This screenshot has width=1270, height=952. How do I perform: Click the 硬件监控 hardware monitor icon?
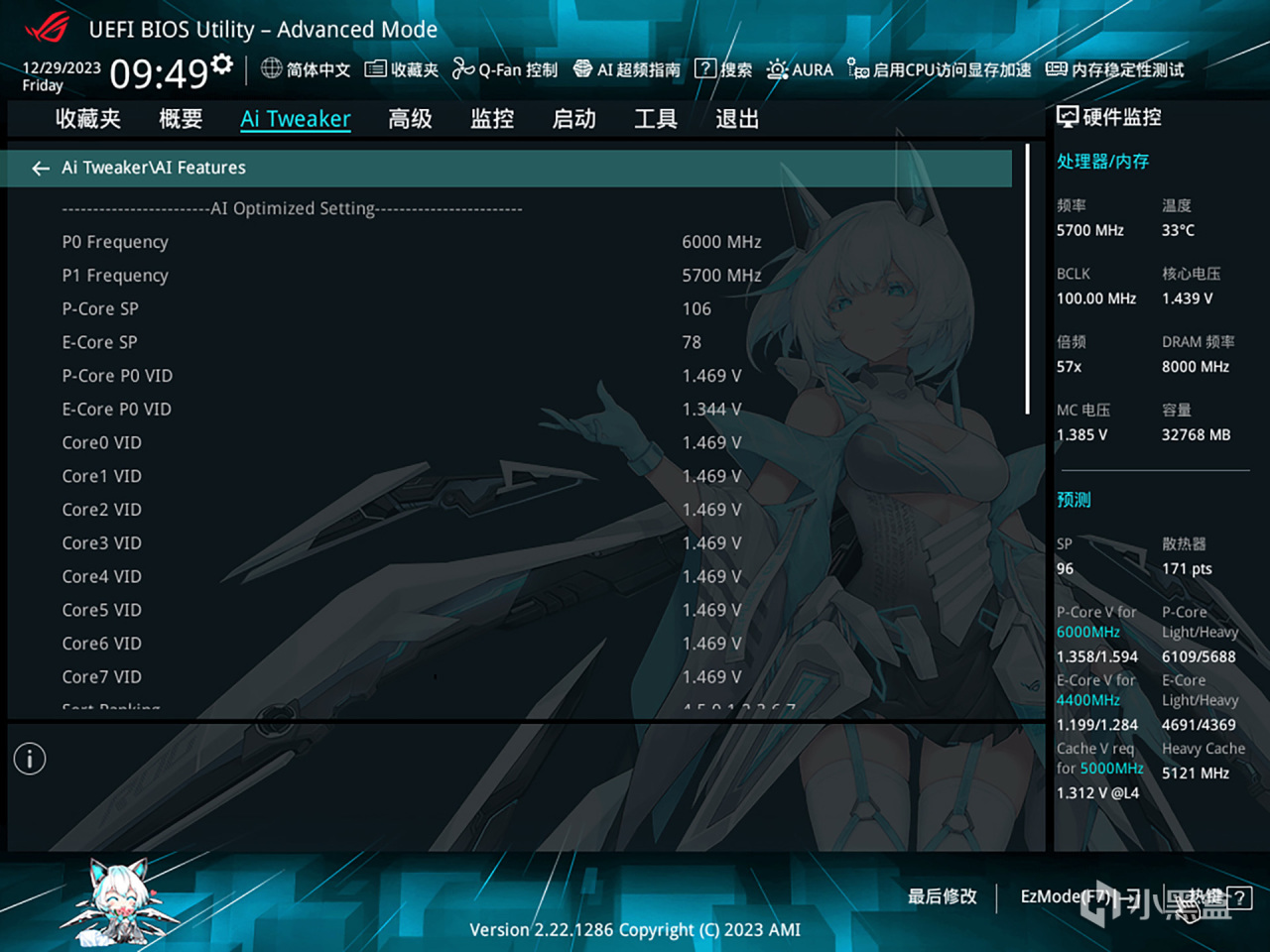coord(1068,116)
